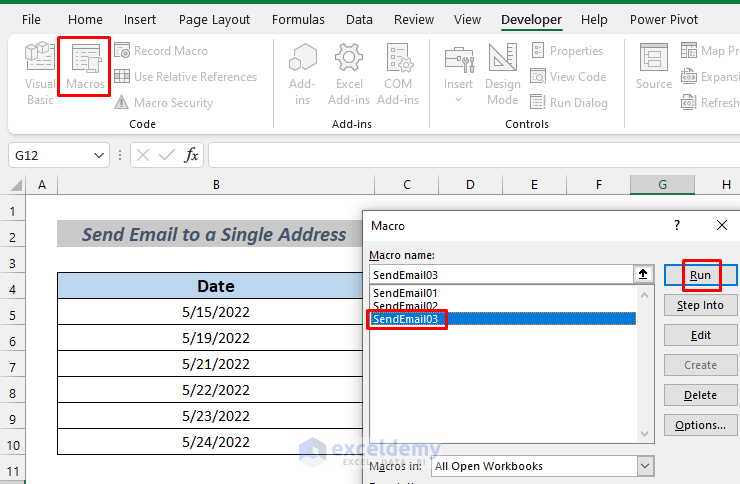Open Insert Function fx button
This screenshot has height=484, width=740.
coord(191,155)
